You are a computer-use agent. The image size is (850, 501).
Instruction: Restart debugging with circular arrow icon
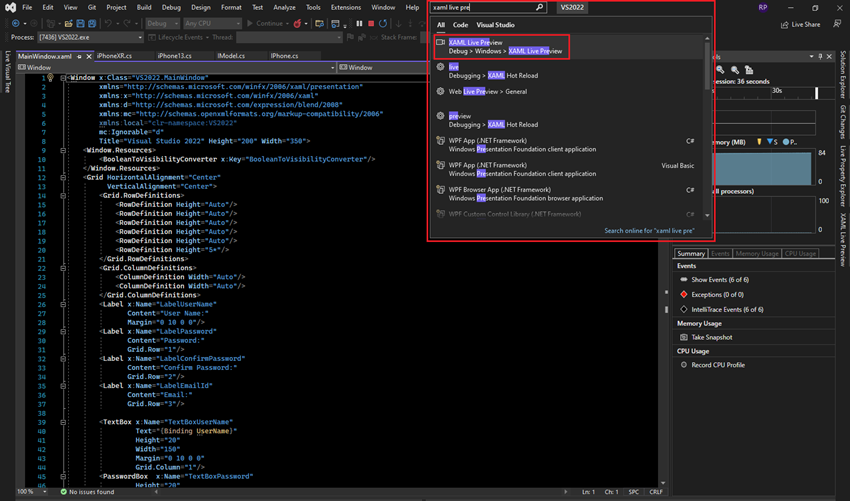(383, 23)
